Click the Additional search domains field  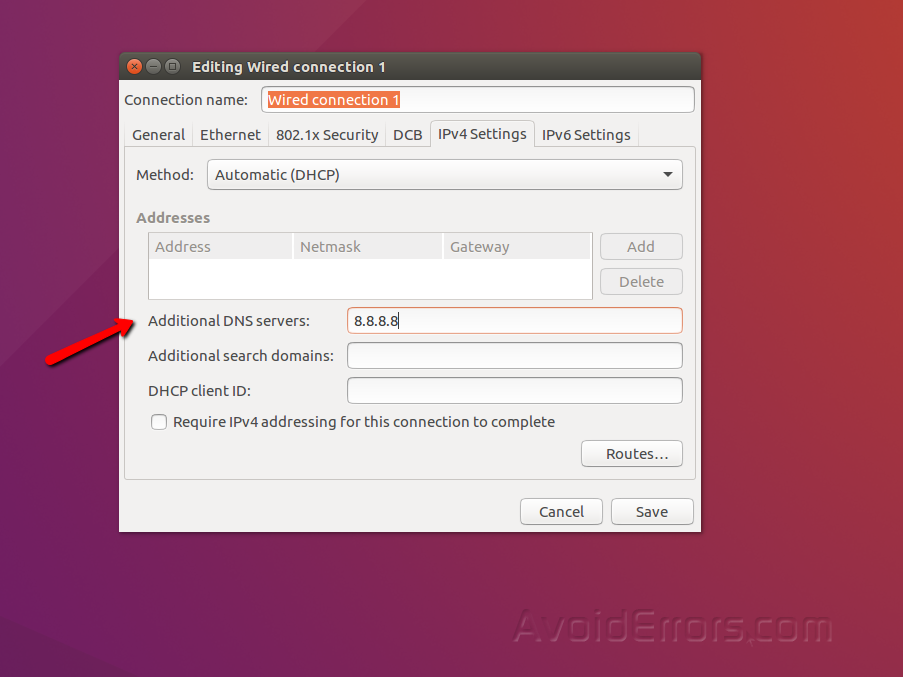pos(514,356)
